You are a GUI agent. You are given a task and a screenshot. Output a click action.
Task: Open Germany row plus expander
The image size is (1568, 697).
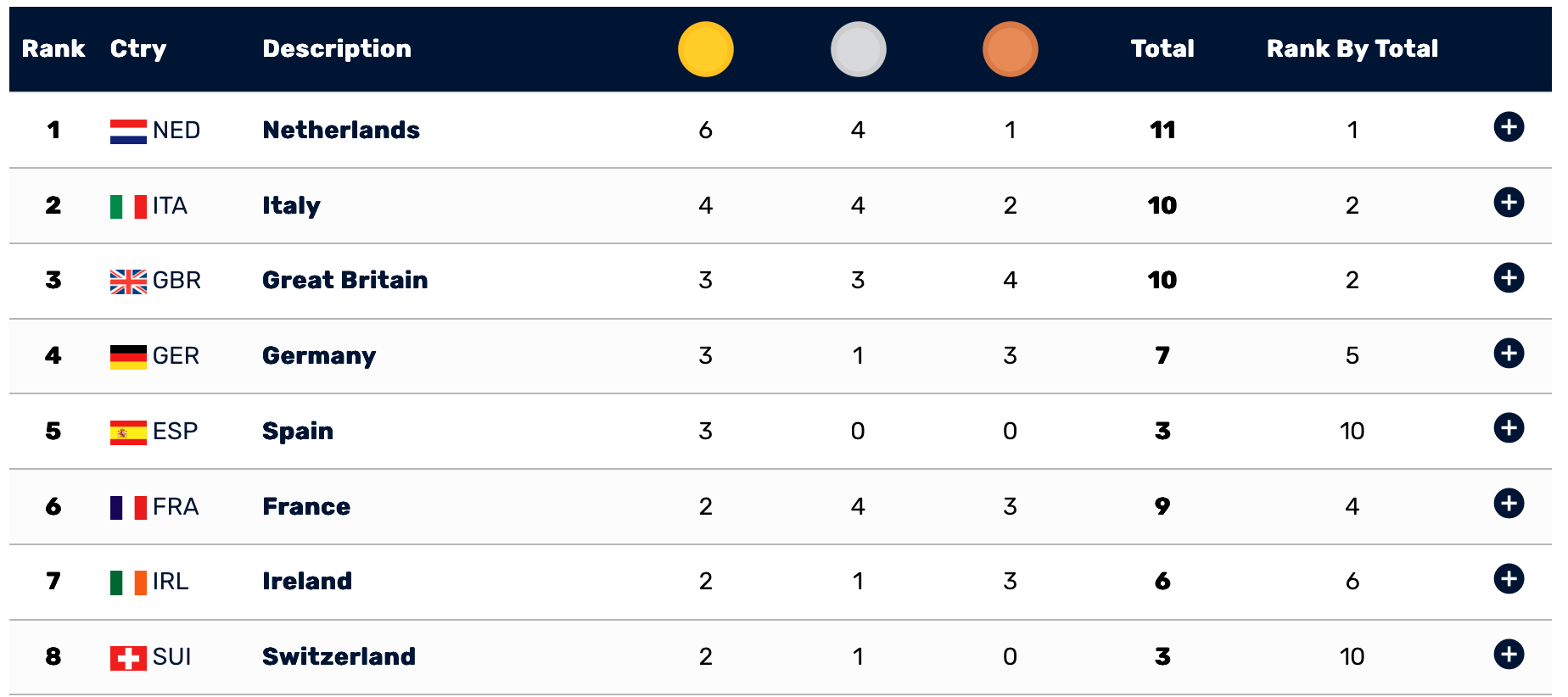point(1508,354)
